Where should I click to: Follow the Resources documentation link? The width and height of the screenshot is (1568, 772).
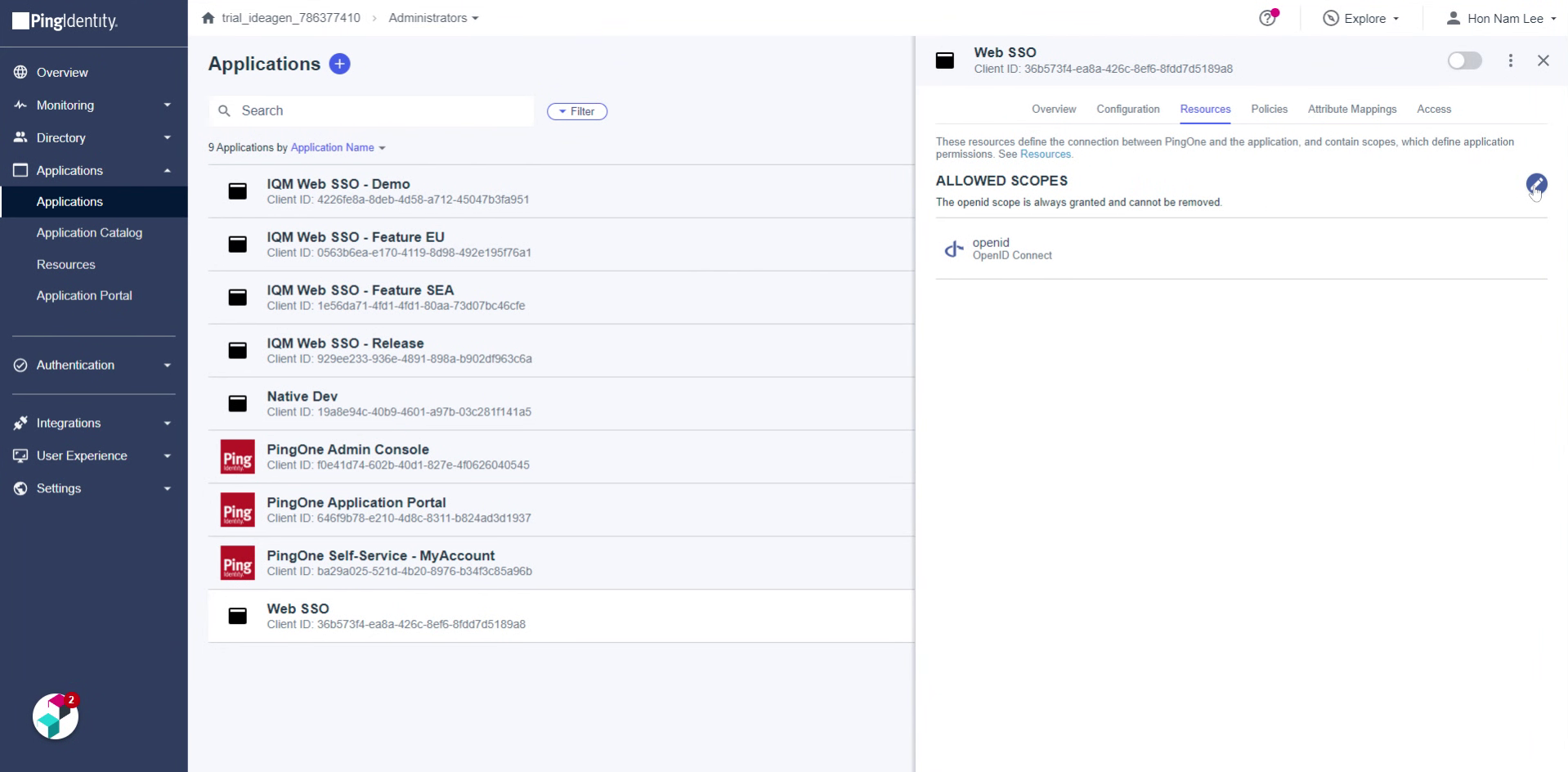[1045, 154]
